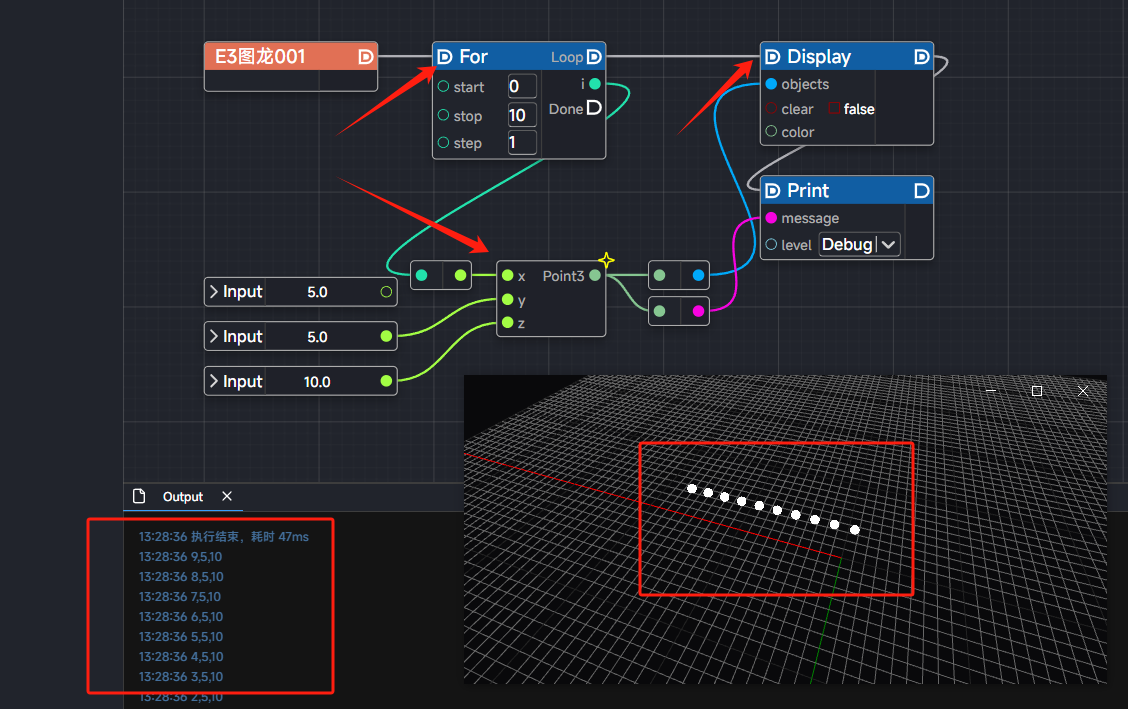Click the Loop output port on For node
Viewport: 1128px width, 709px height.
594,57
